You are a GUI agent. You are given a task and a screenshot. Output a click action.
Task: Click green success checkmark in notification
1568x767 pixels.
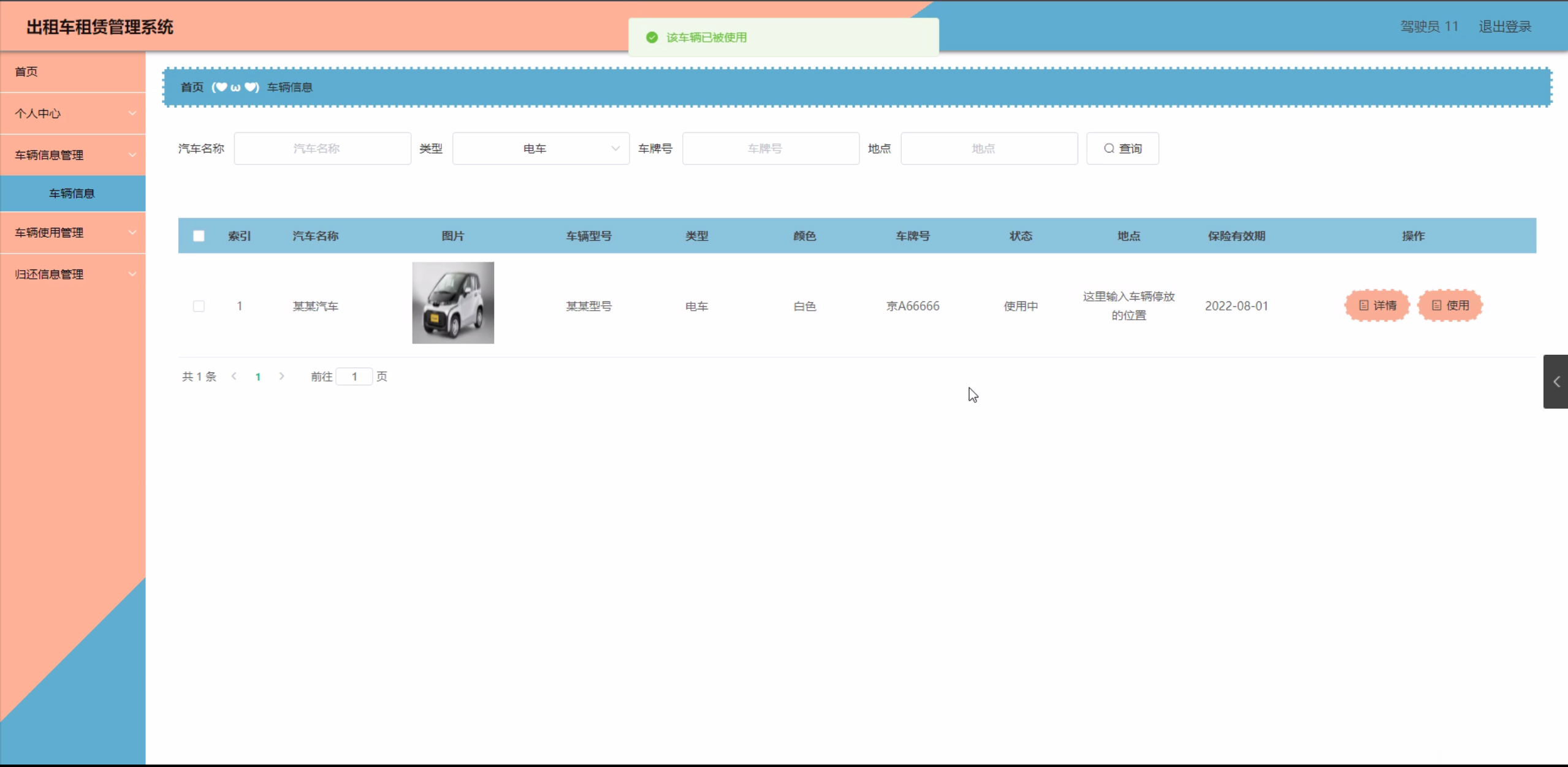pyautogui.click(x=652, y=37)
